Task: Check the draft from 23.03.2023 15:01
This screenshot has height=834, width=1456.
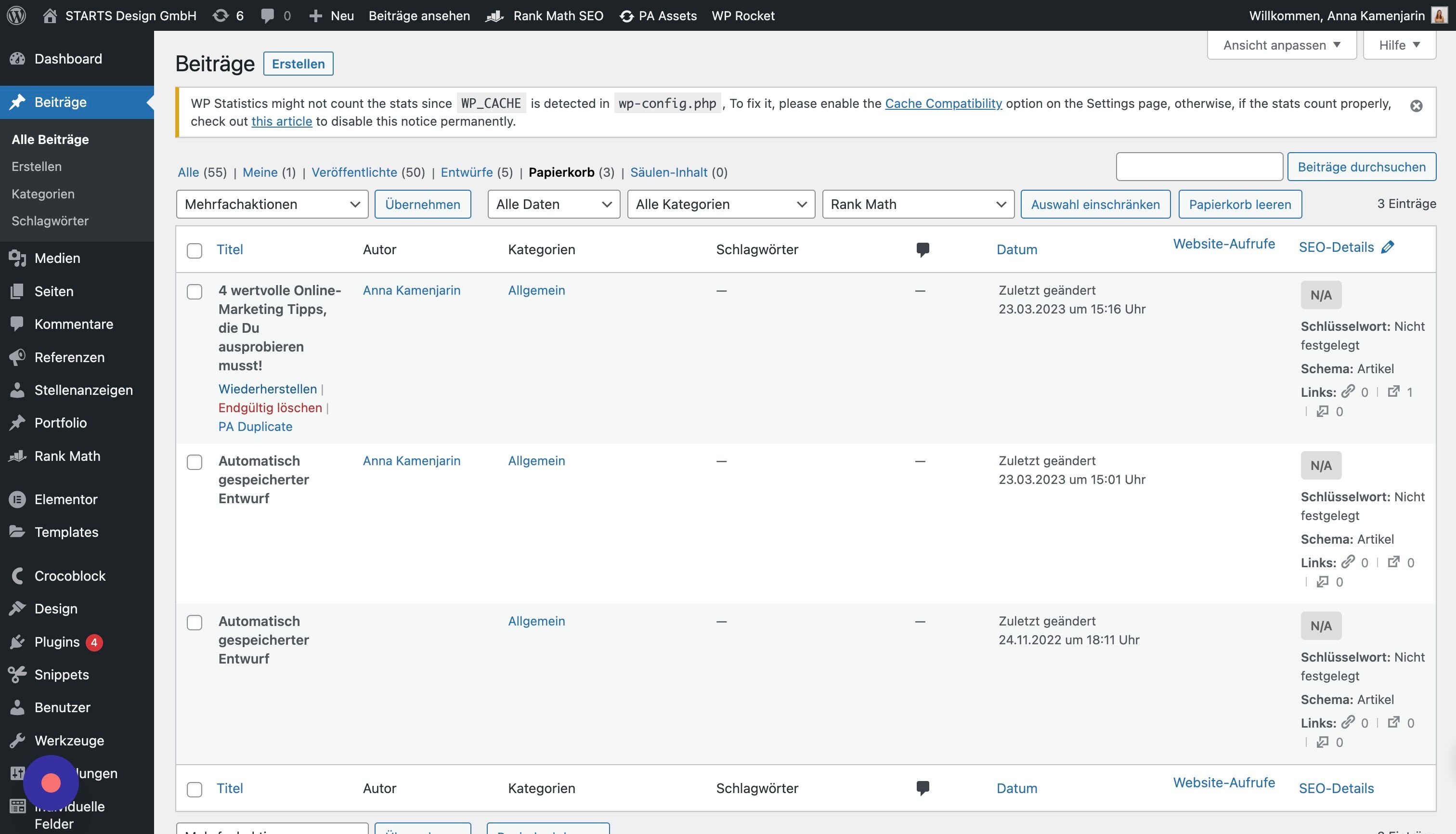Action: (195, 462)
